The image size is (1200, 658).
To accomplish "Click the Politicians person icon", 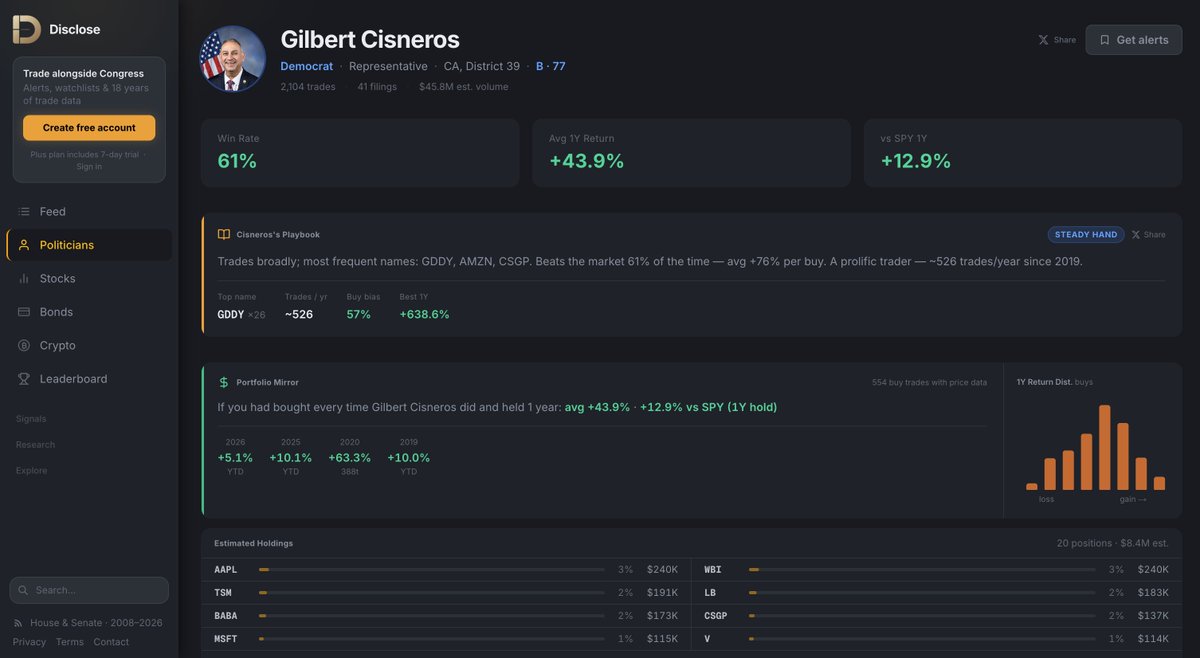I will tap(24, 245).
